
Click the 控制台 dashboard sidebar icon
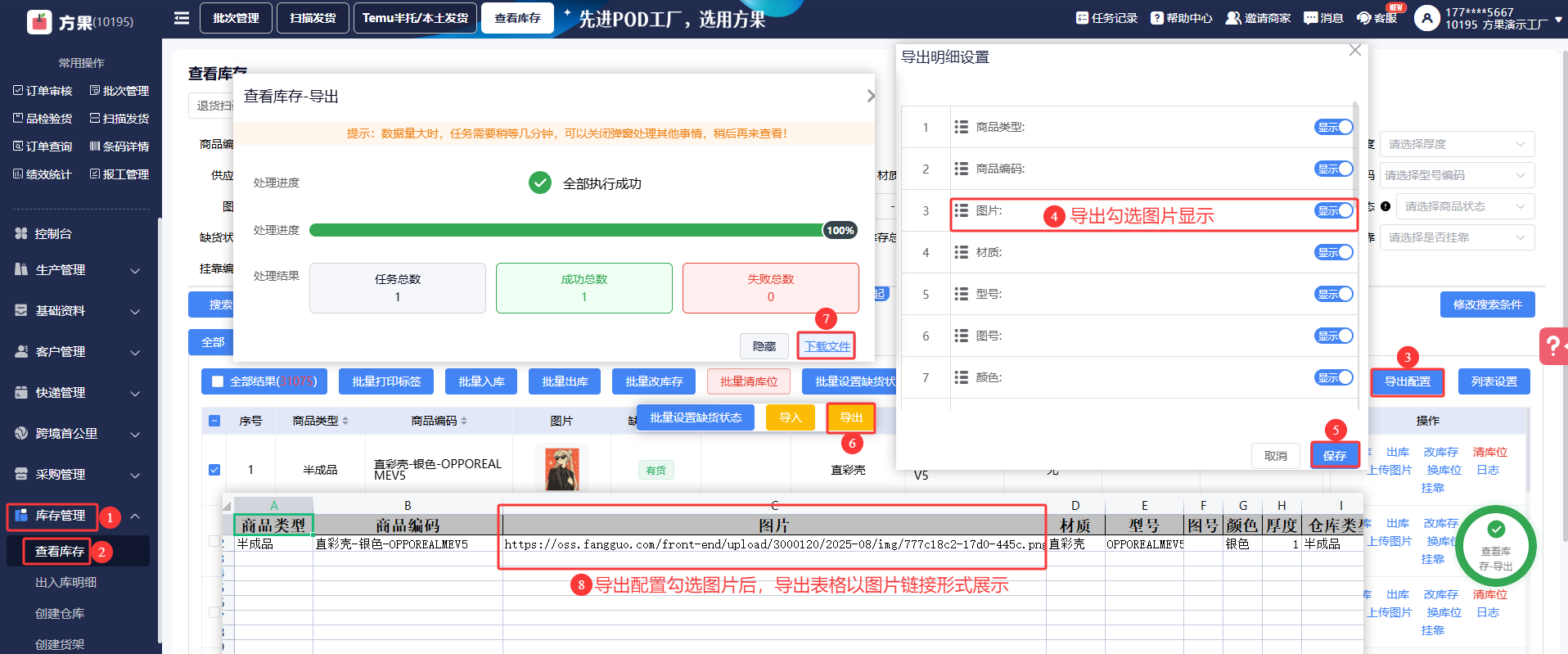[x=21, y=234]
